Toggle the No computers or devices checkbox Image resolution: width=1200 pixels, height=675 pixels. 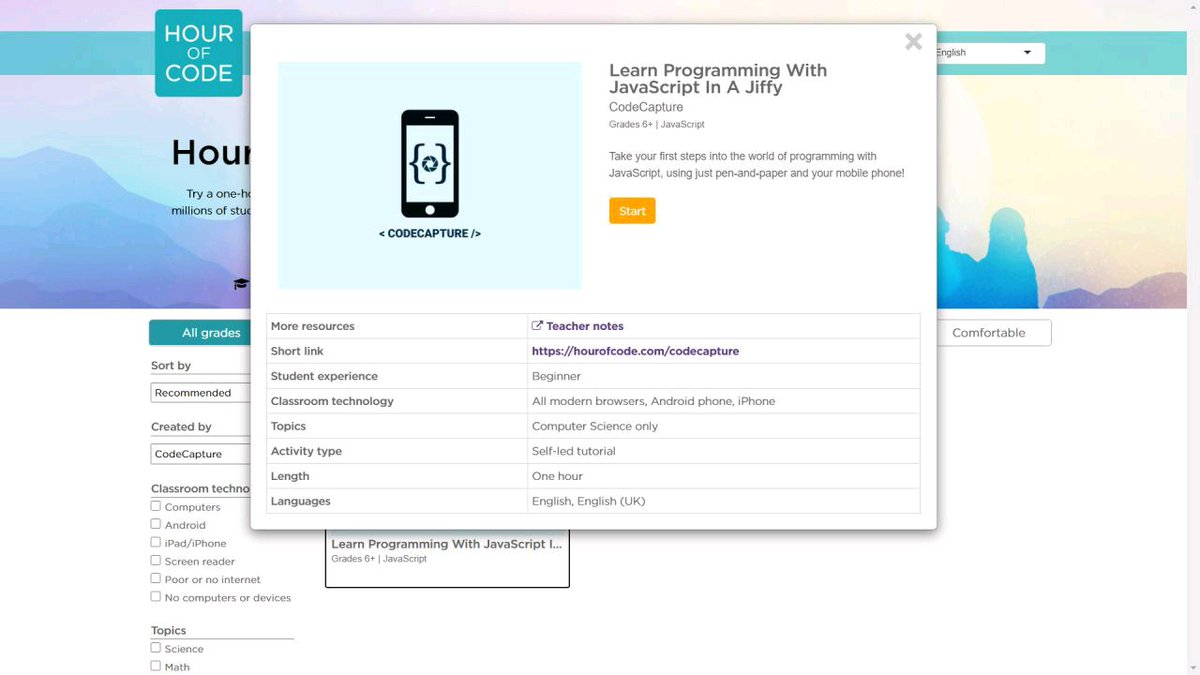[x=156, y=596]
